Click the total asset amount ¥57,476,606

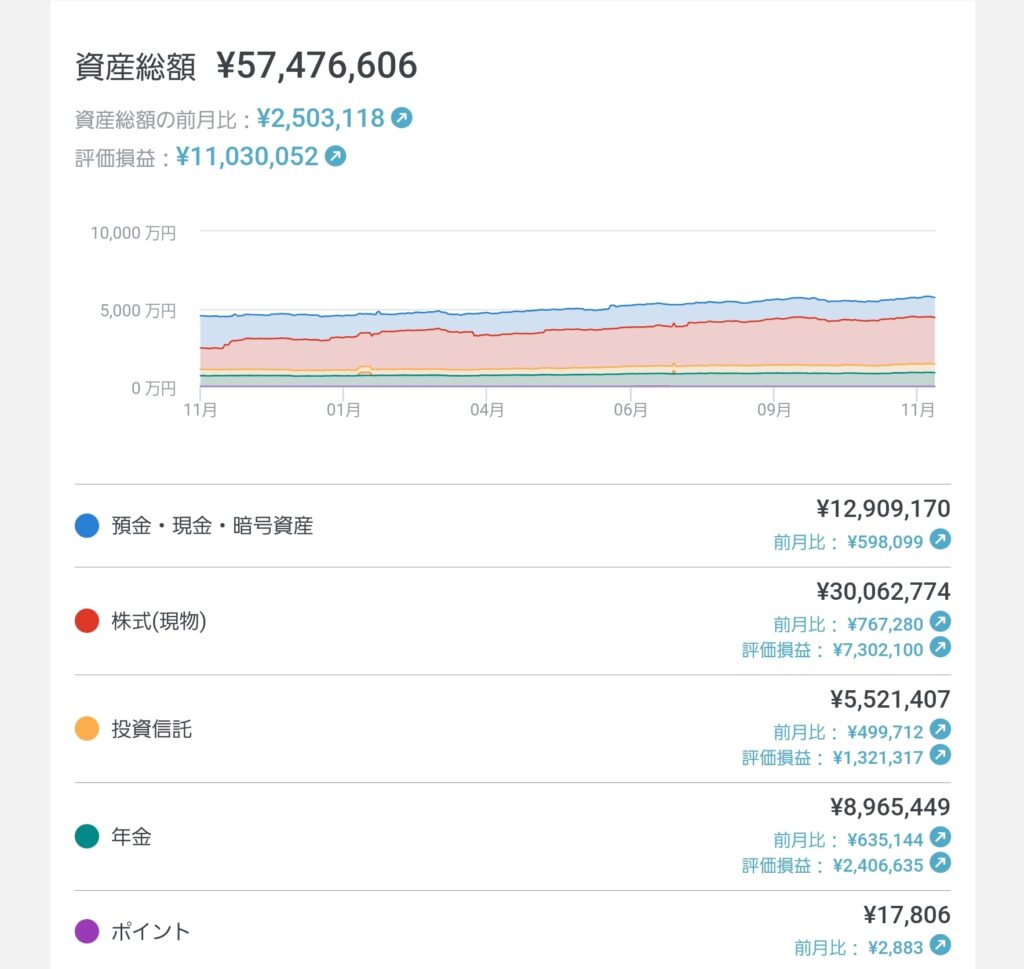pyautogui.click(x=317, y=66)
